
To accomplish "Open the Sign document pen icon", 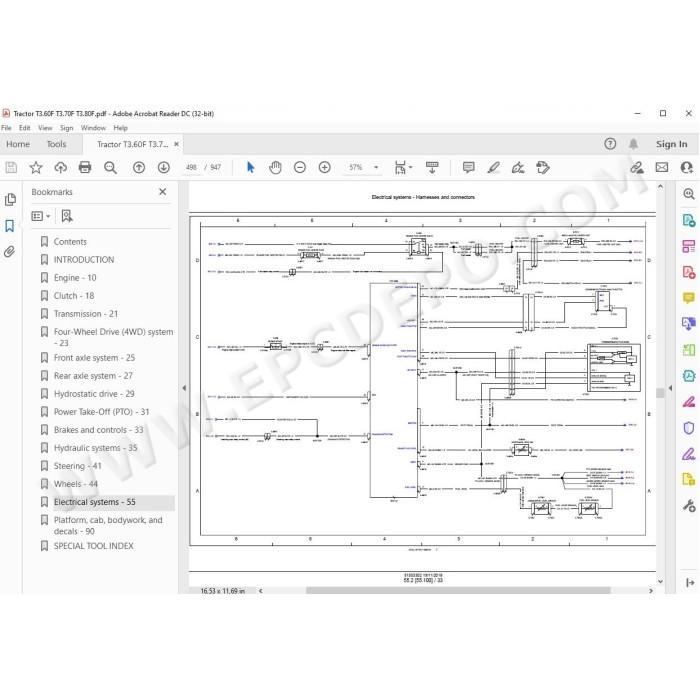I will (518, 167).
